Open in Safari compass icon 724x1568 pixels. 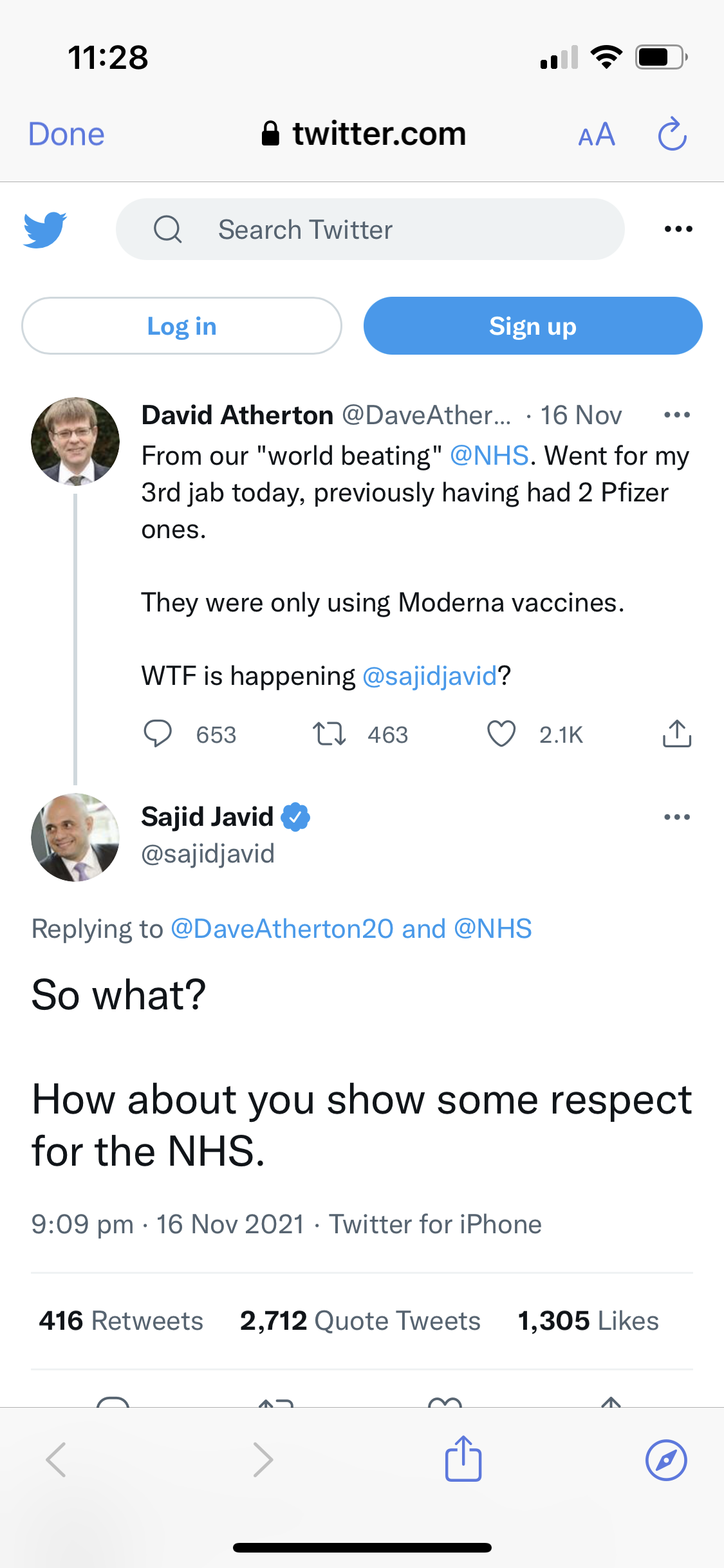point(666,1460)
